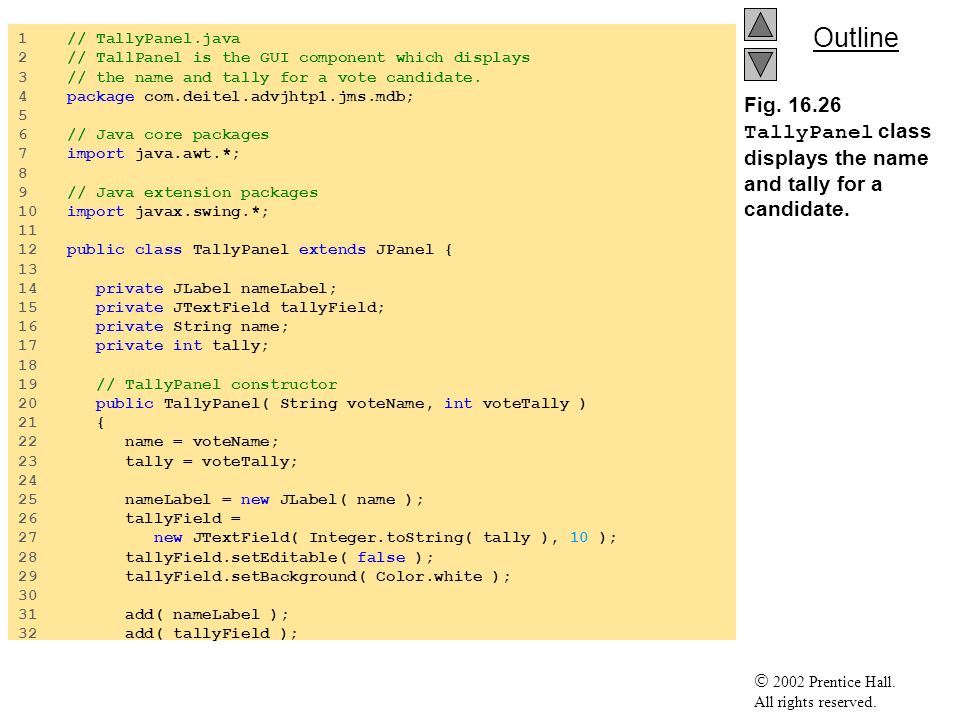Click 'add( nameLabel );' line
This screenshot has height=720, width=960.
[x=206, y=615]
